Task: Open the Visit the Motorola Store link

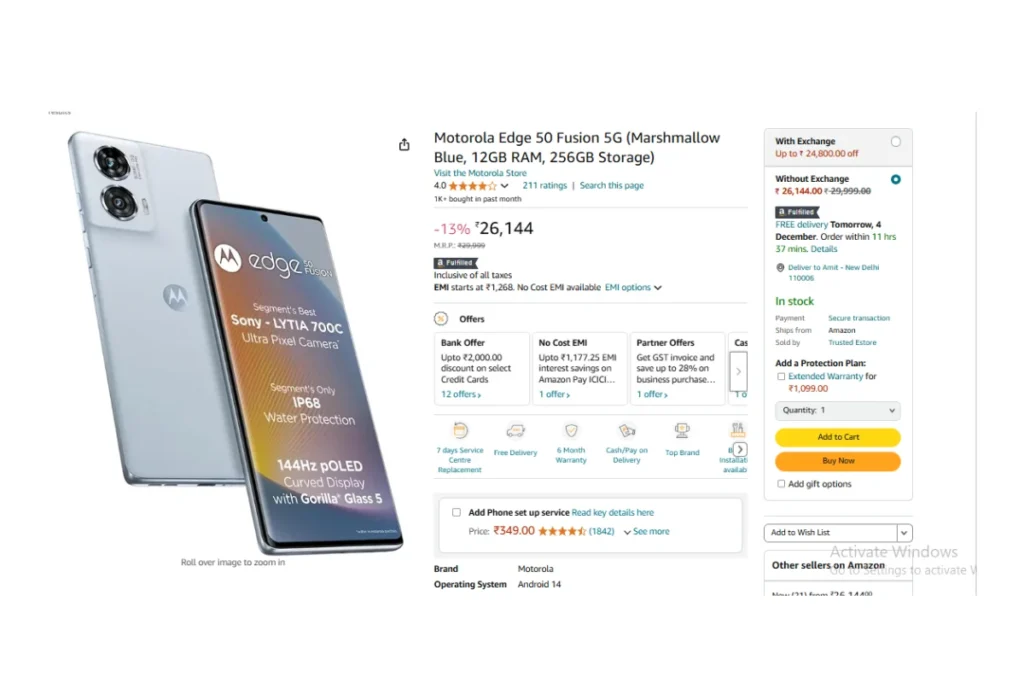Action: [x=480, y=173]
